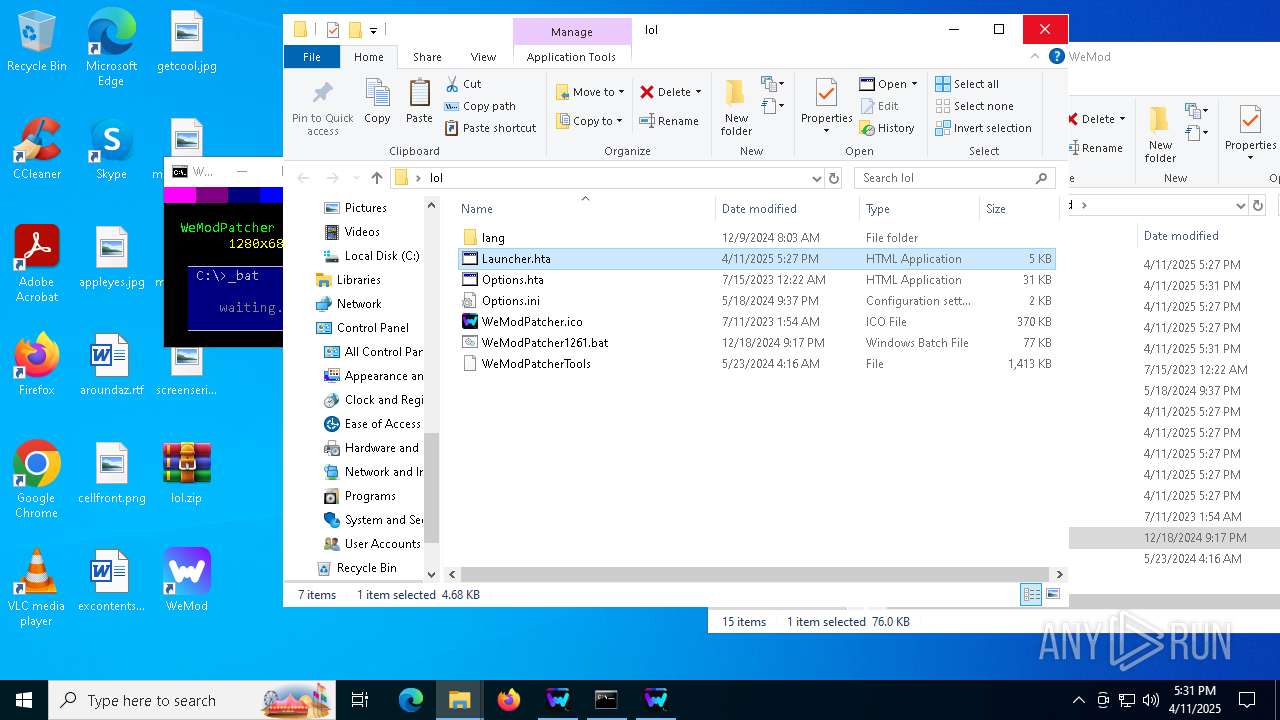Switch to large icons view button
Viewport: 1280px width, 720px height.
click(x=1053, y=595)
